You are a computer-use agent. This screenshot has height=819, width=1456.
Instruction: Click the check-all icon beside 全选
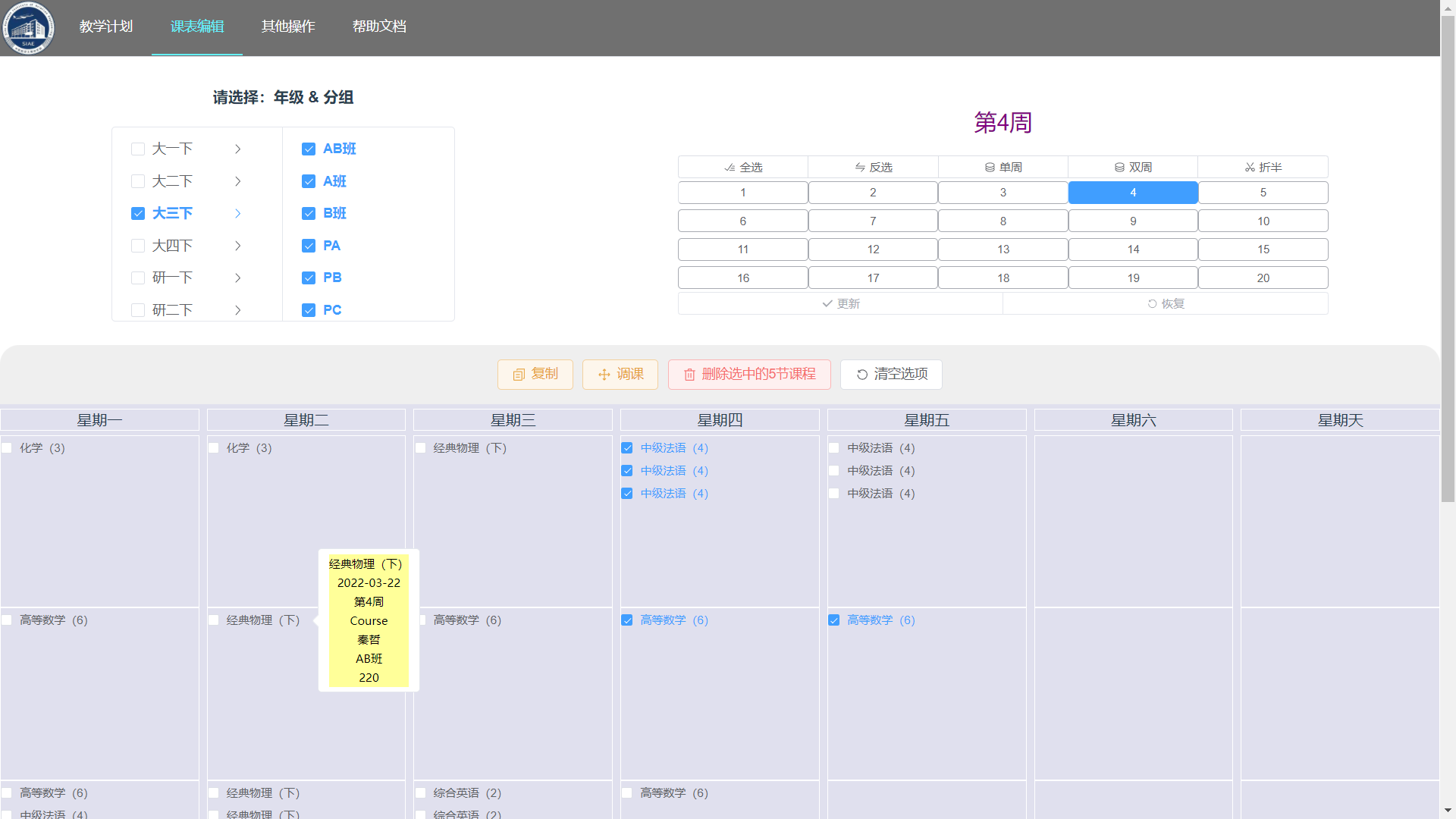pyautogui.click(x=730, y=167)
